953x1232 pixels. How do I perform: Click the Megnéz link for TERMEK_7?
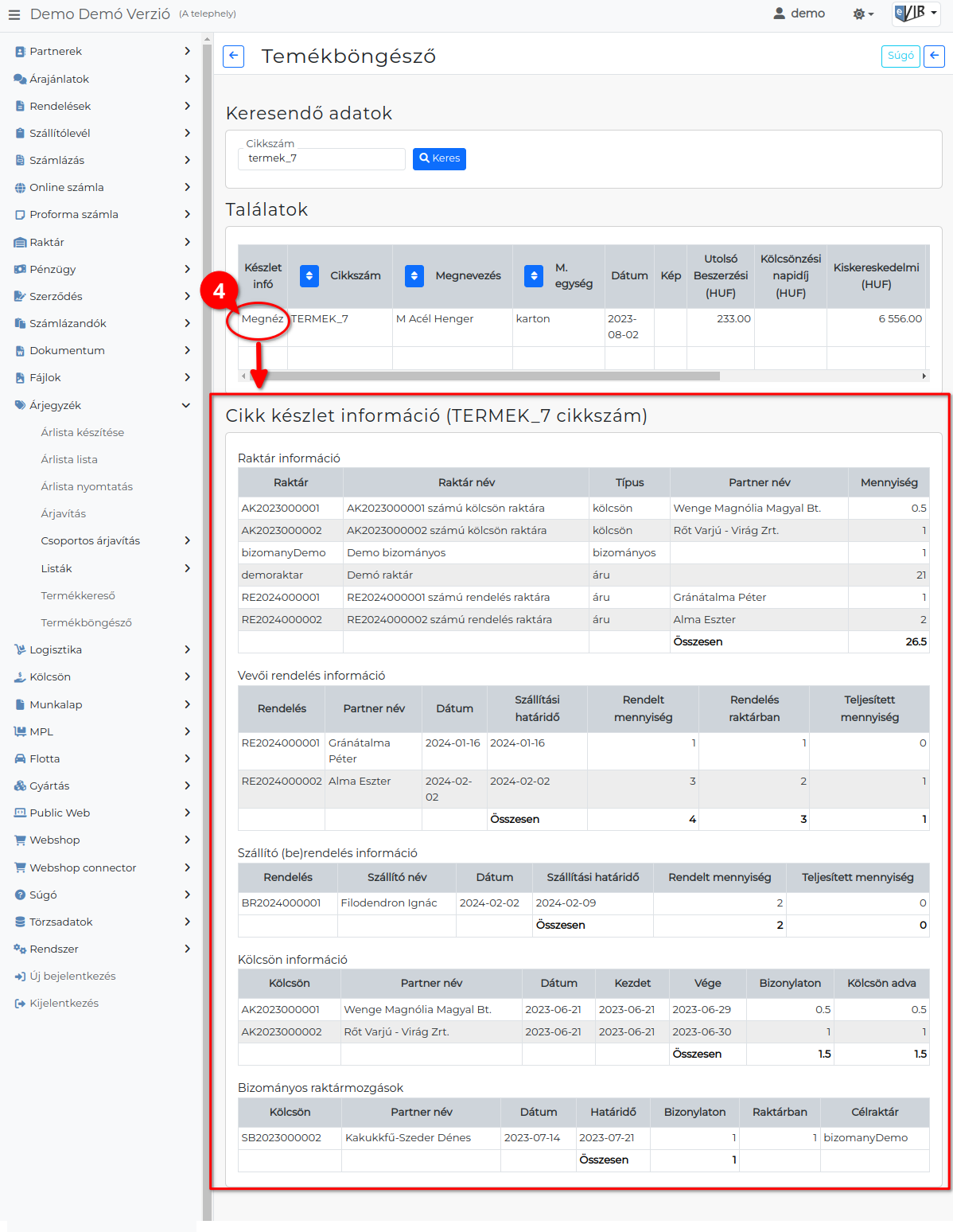click(263, 319)
